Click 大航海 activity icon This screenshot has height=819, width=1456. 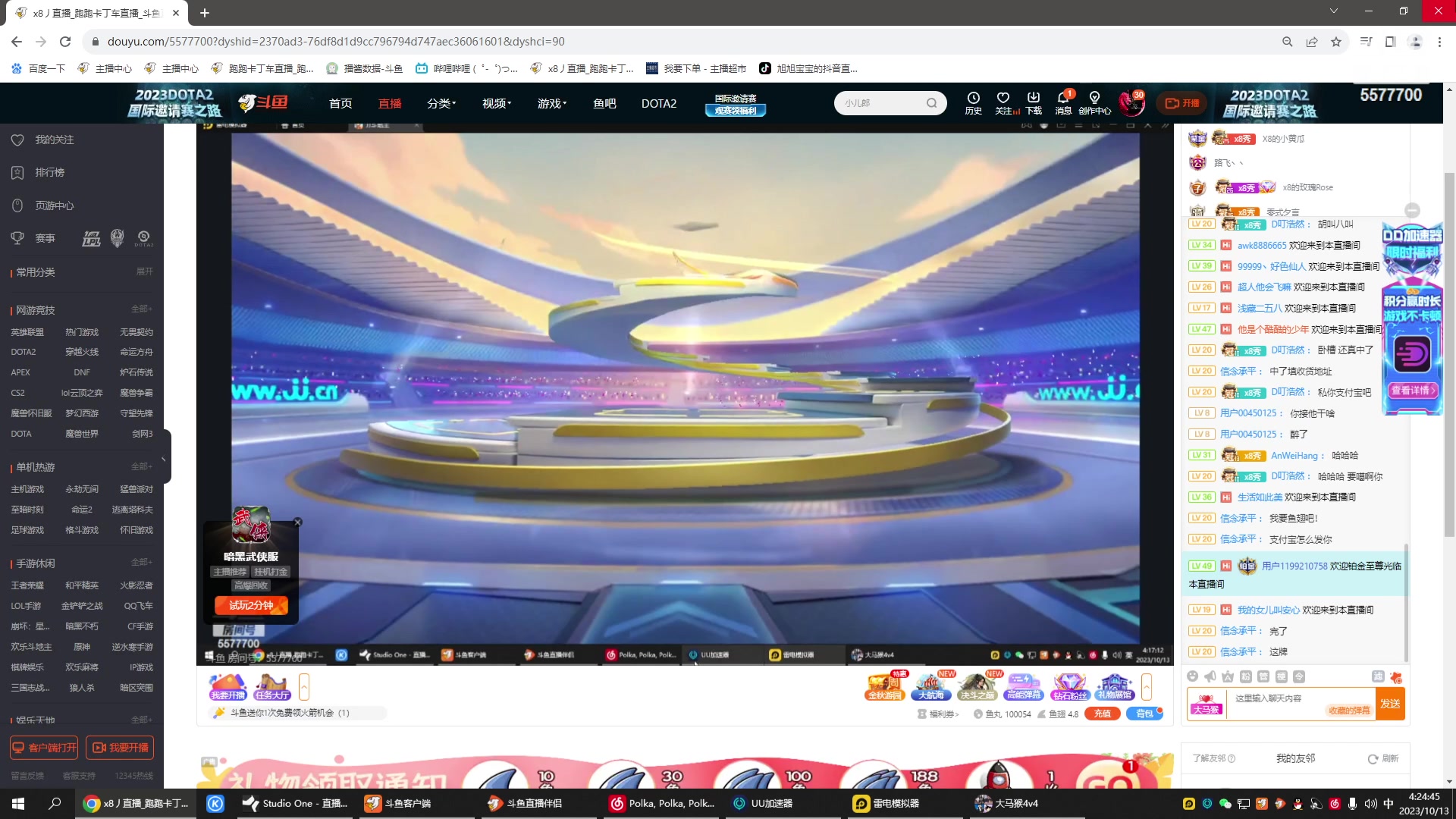point(931,686)
